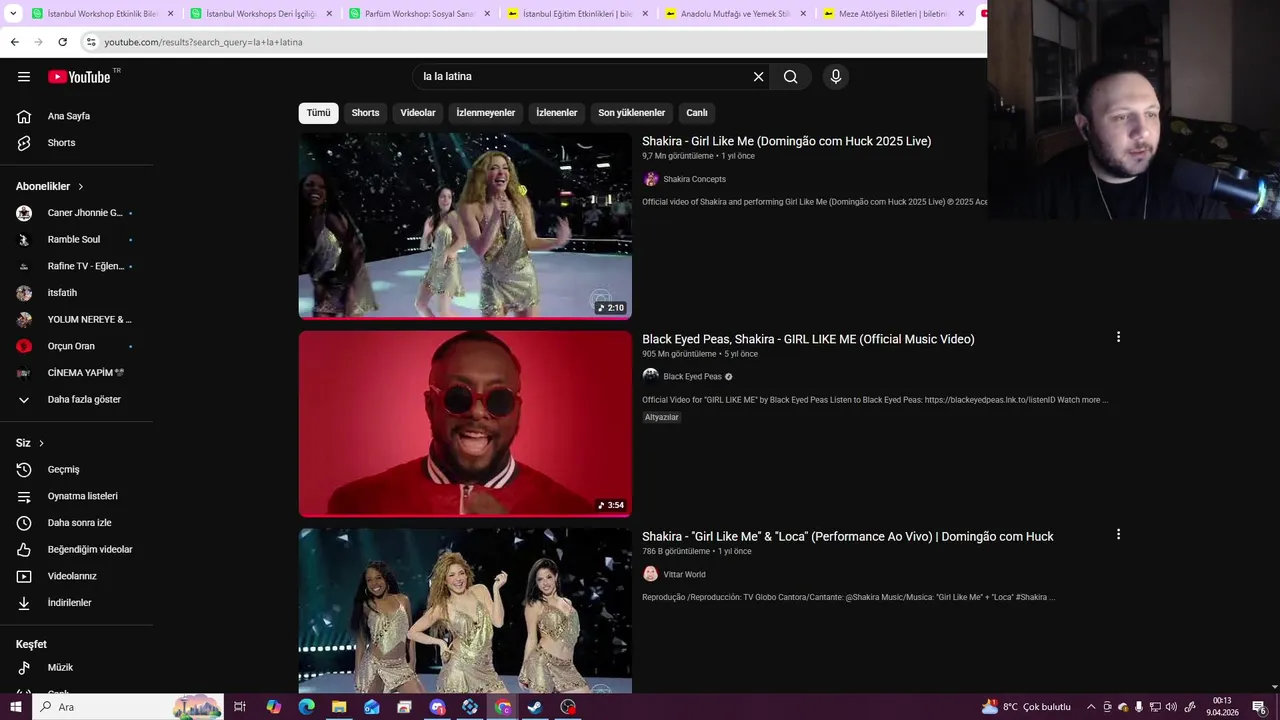Open options menu for Black Eyed Peas video
The image size is (1280, 720).
[x=1118, y=337]
